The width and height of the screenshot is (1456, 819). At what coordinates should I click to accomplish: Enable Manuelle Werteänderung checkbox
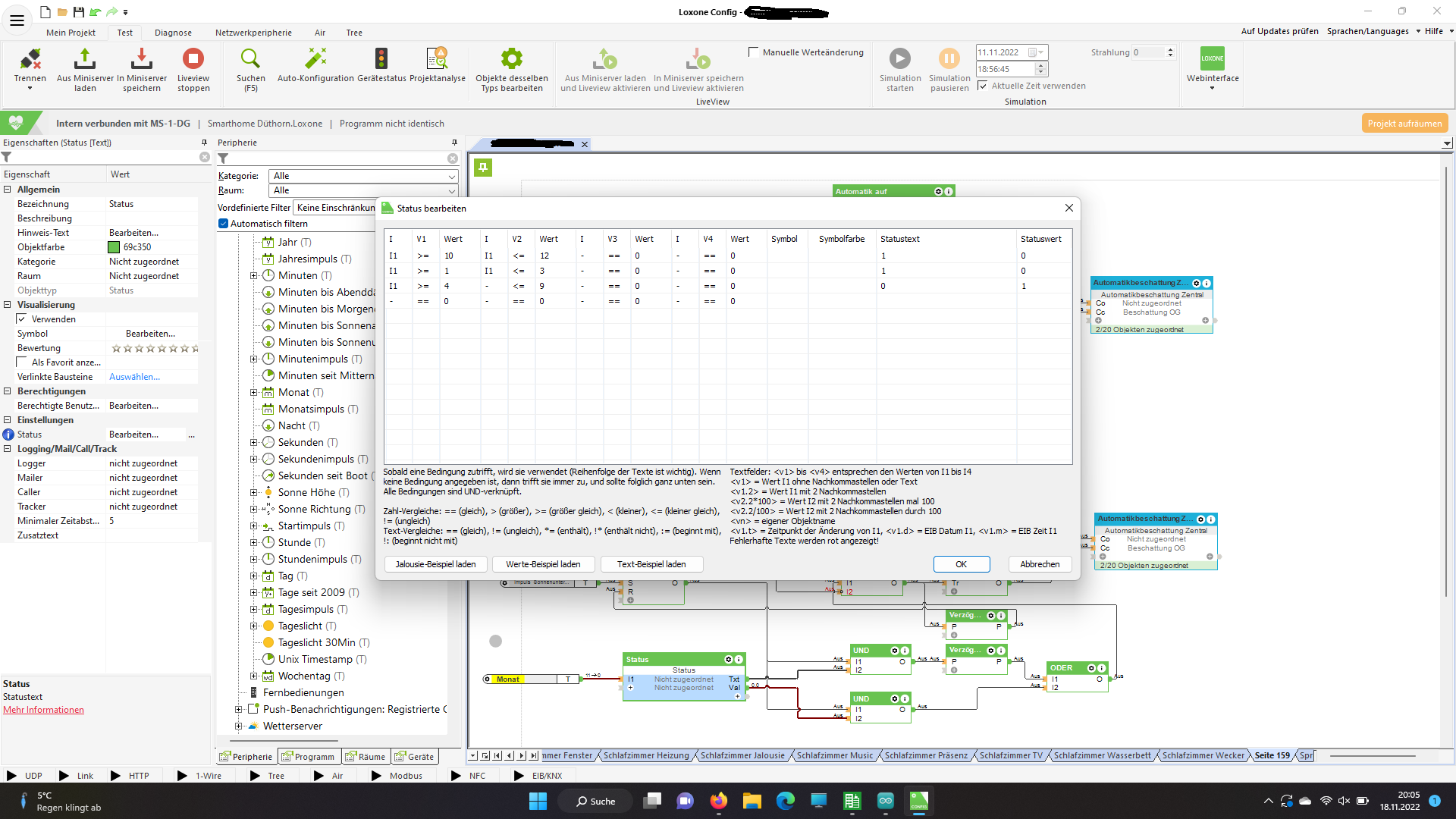pos(754,52)
